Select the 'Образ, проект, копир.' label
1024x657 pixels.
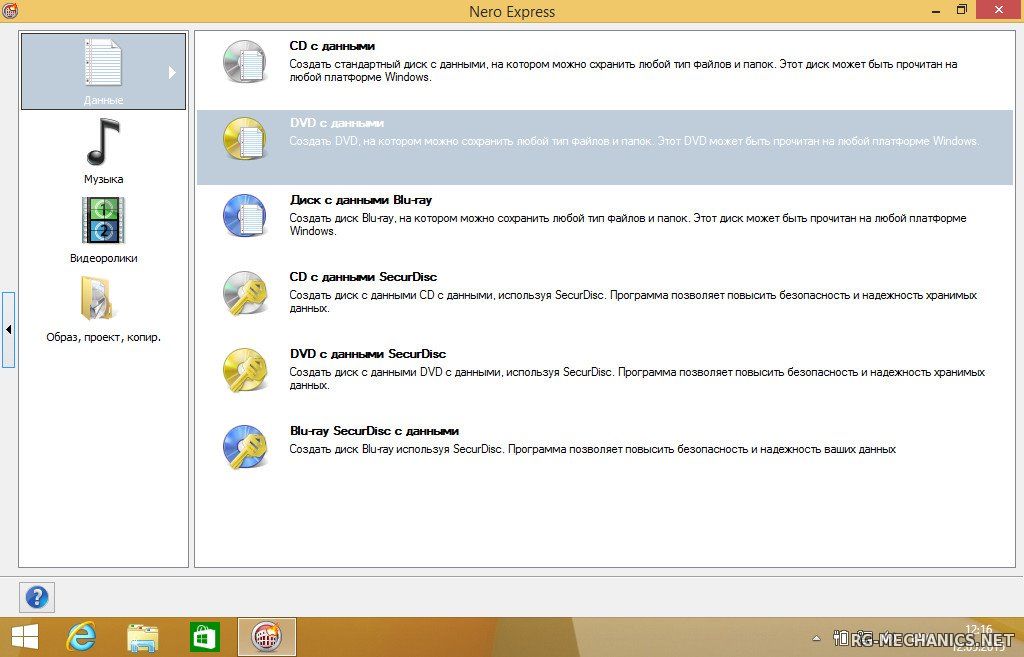[103, 337]
